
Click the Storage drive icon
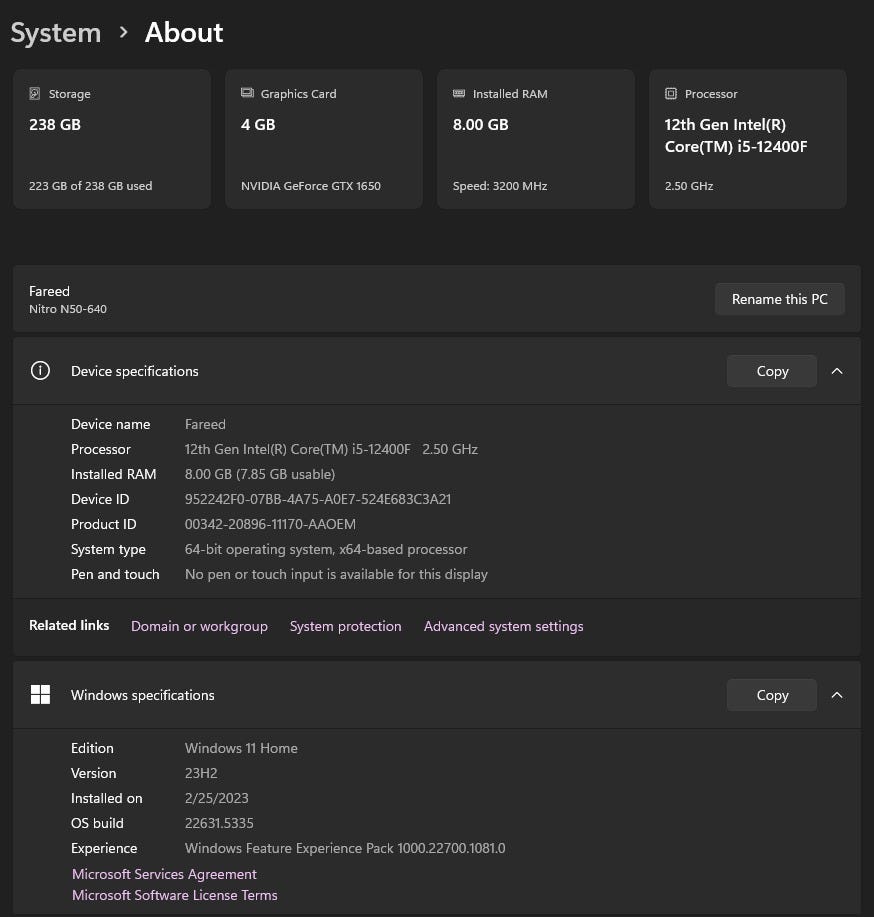(x=35, y=94)
